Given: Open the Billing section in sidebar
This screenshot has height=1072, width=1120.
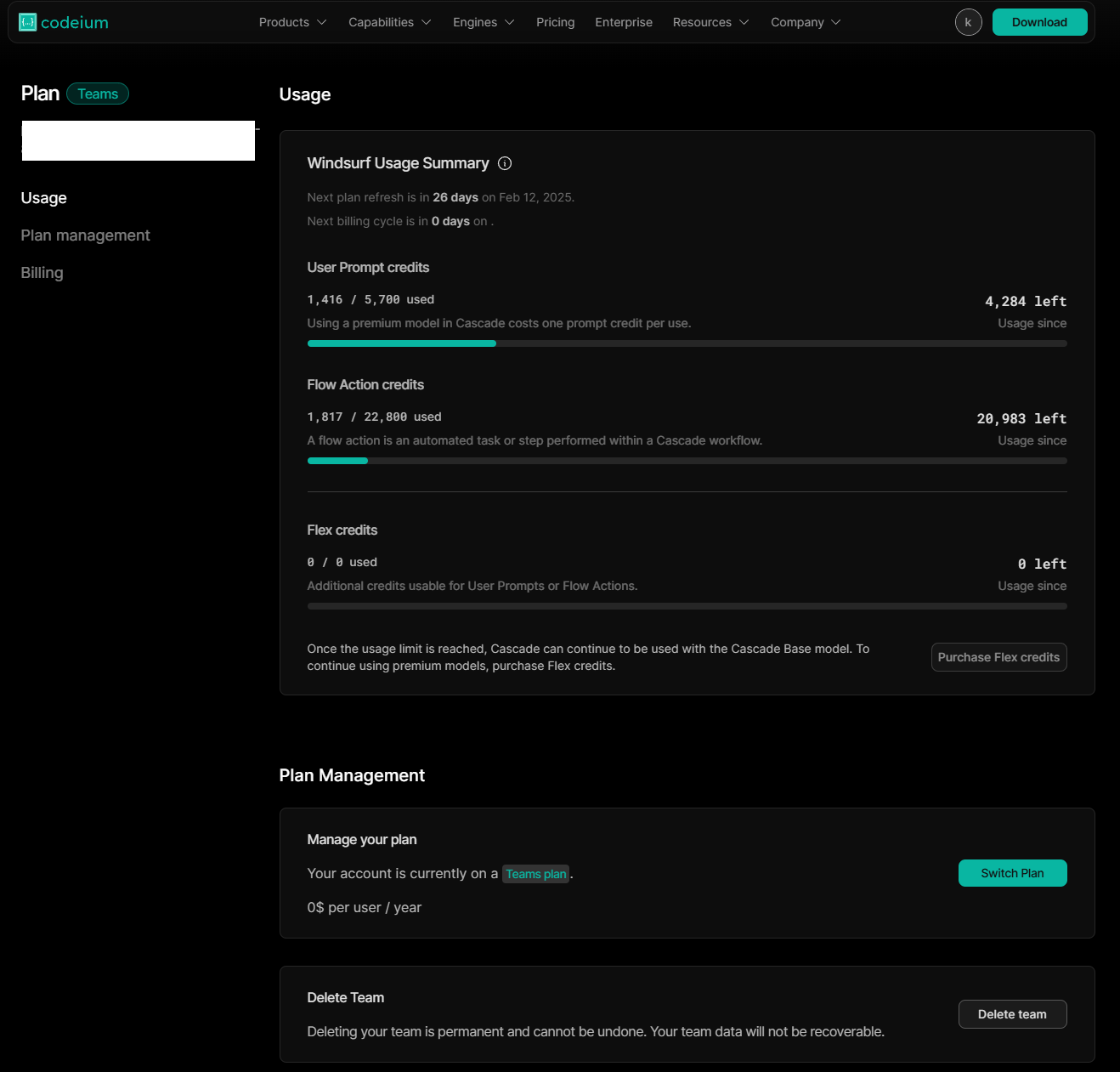Looking at the screenshot, I should click(x=42, y=273).
